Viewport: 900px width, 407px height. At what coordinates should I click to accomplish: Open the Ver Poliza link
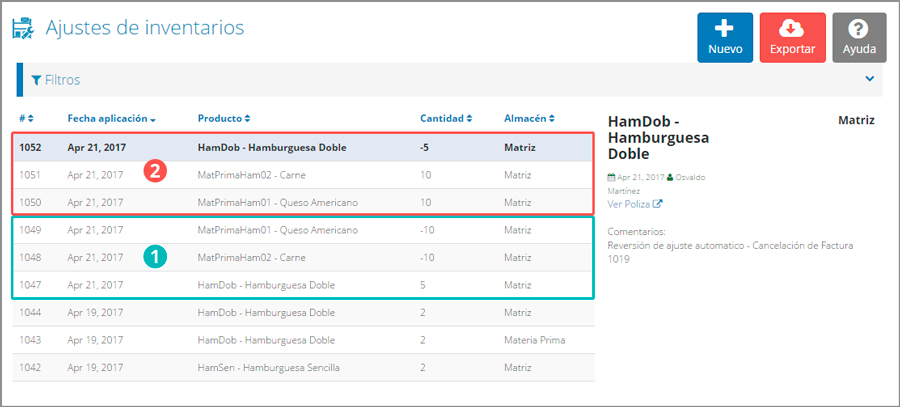tap(635, 204)
